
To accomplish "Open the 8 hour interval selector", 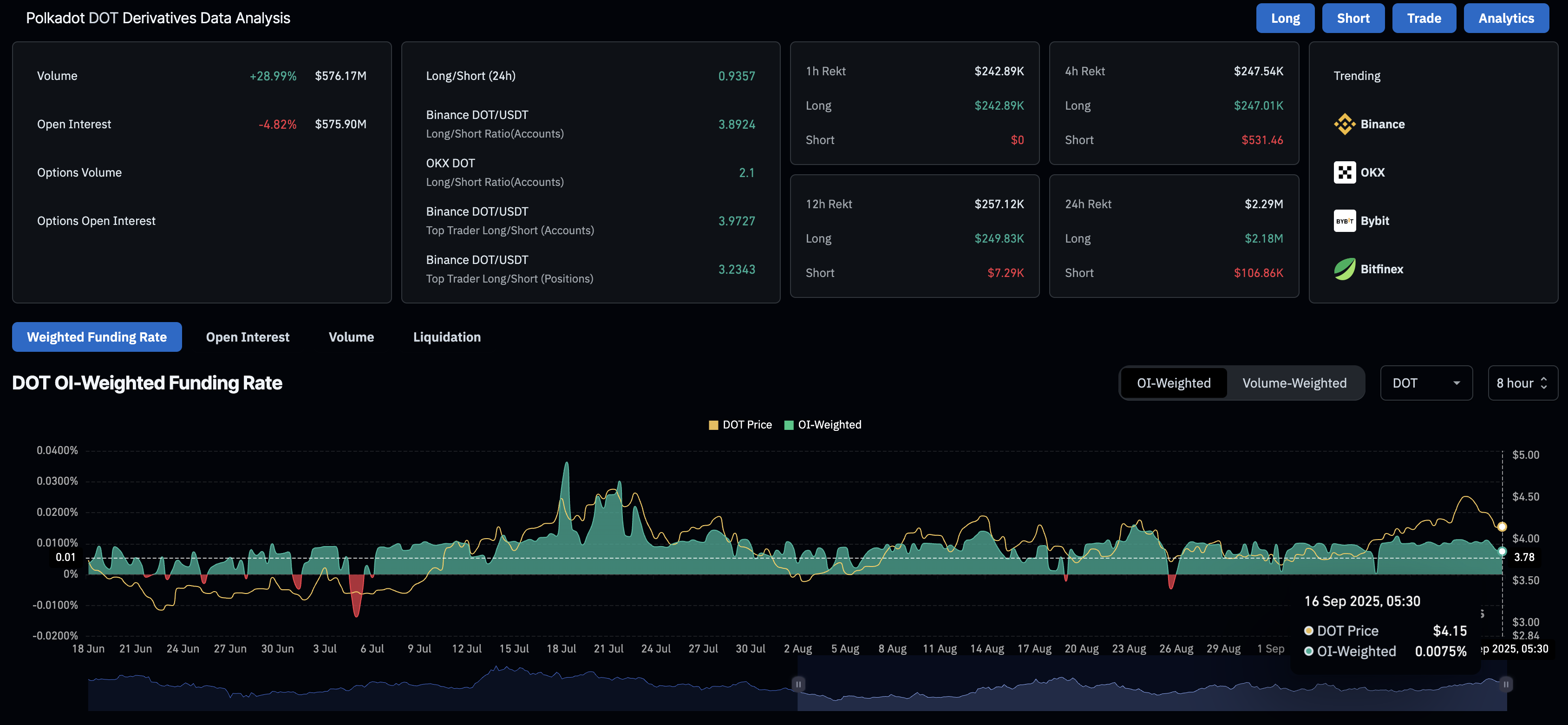I will [1522, 383].
